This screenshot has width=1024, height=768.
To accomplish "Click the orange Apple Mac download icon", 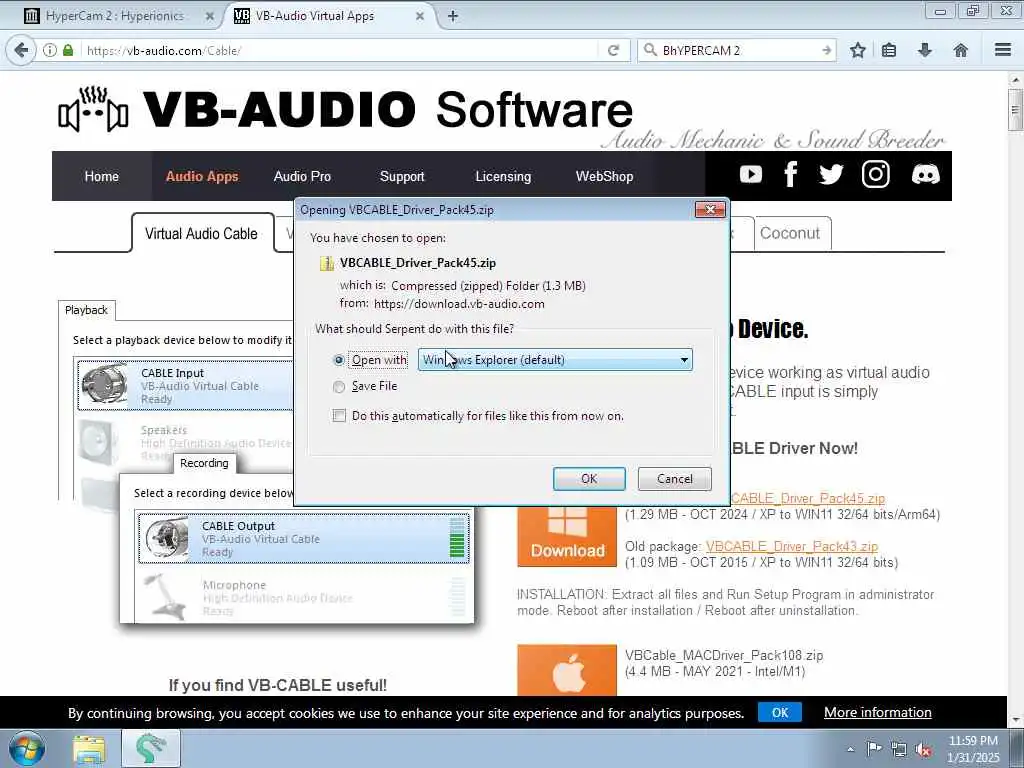I will [x=567, y=671].
